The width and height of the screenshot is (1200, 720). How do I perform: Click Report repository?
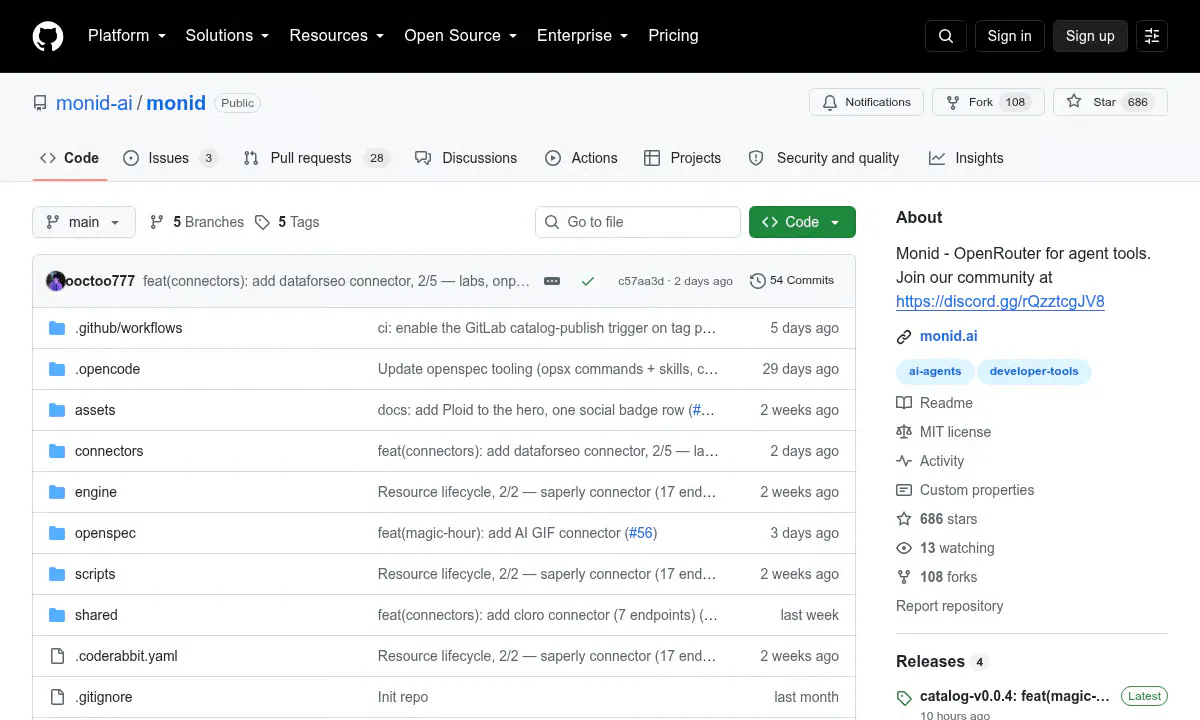point(949,606)
